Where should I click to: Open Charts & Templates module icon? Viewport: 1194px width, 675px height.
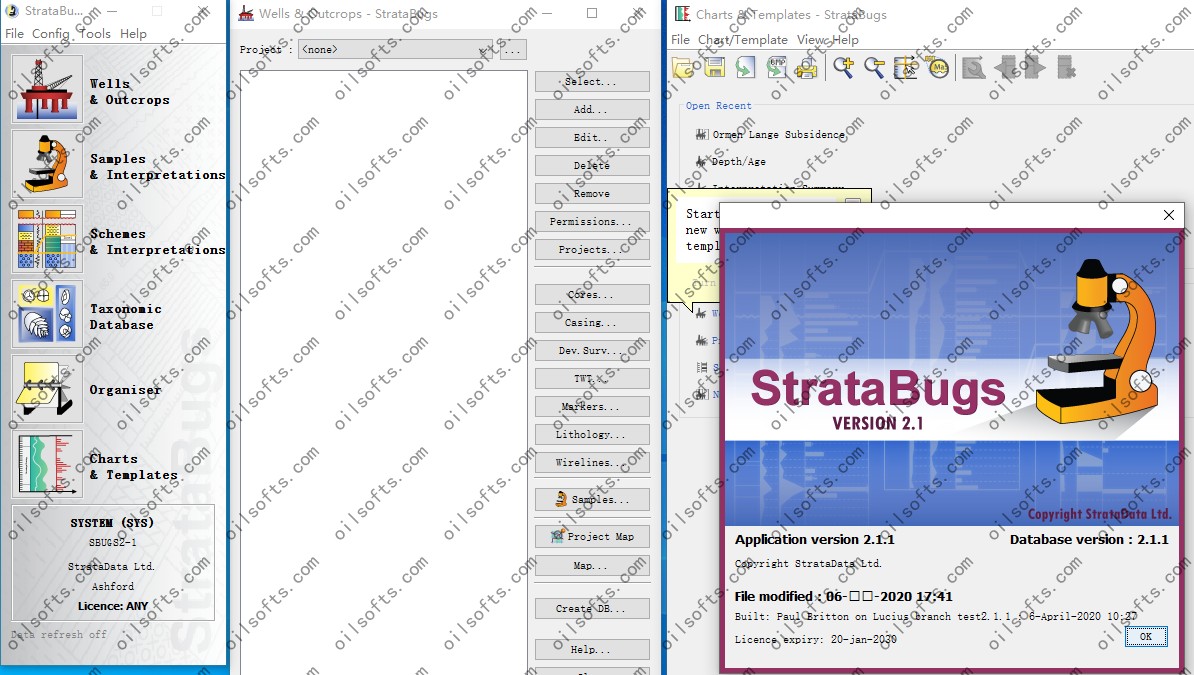pos(47,464)
